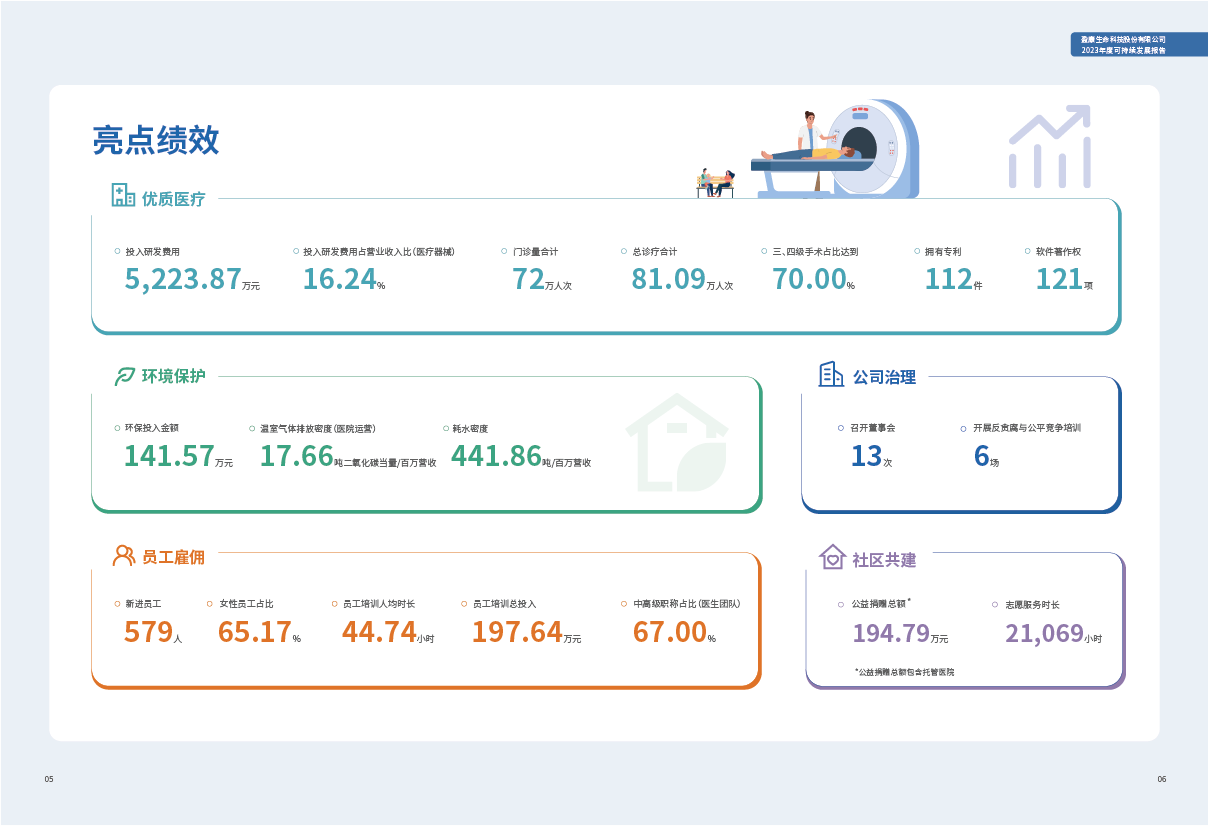Click the rising bar chart arrow icon
Viewport: 1209px width, 826px height.
click(x=1048, y=147)
